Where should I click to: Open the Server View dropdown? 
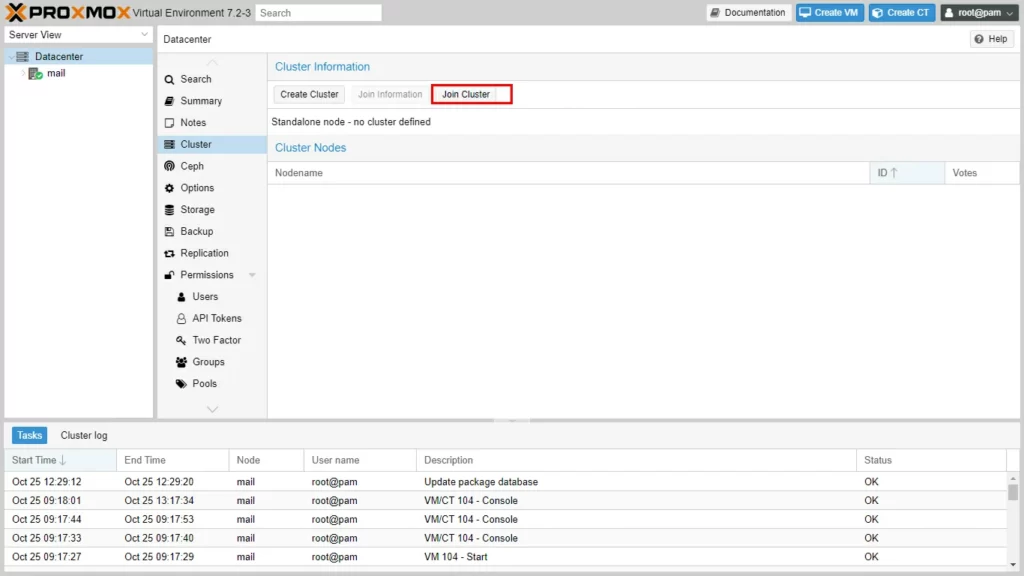78,35
